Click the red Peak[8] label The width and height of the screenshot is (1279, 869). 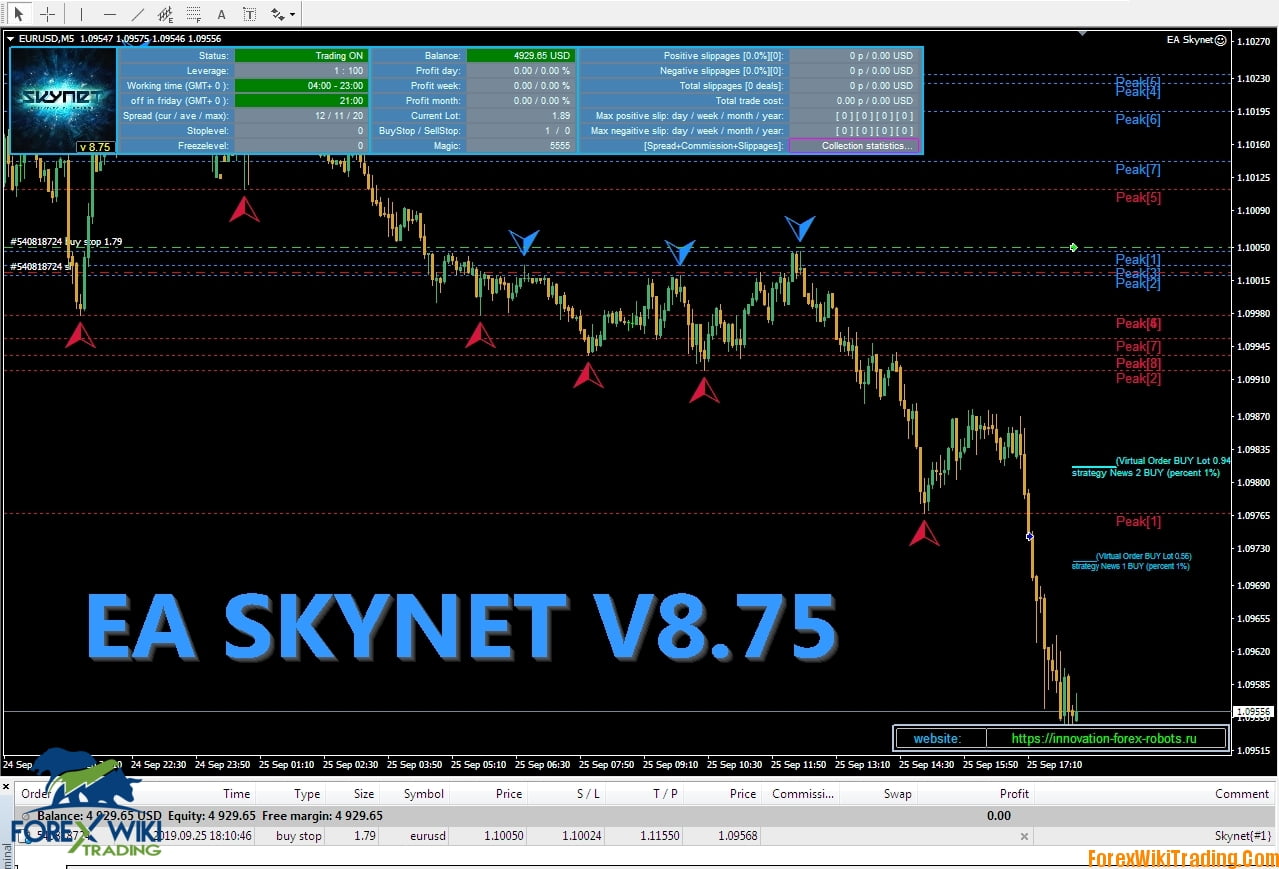coord(1138,363)
